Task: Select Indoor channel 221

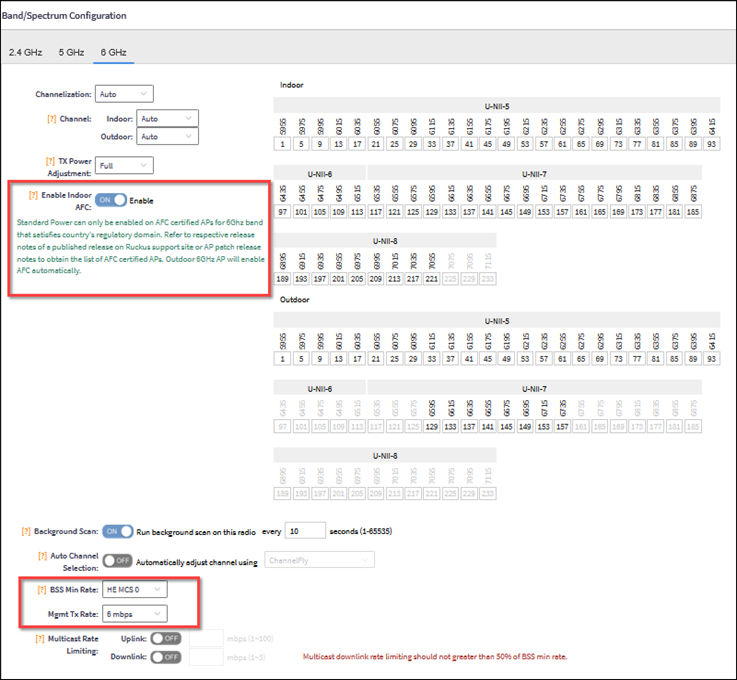Action: [431, 279]
